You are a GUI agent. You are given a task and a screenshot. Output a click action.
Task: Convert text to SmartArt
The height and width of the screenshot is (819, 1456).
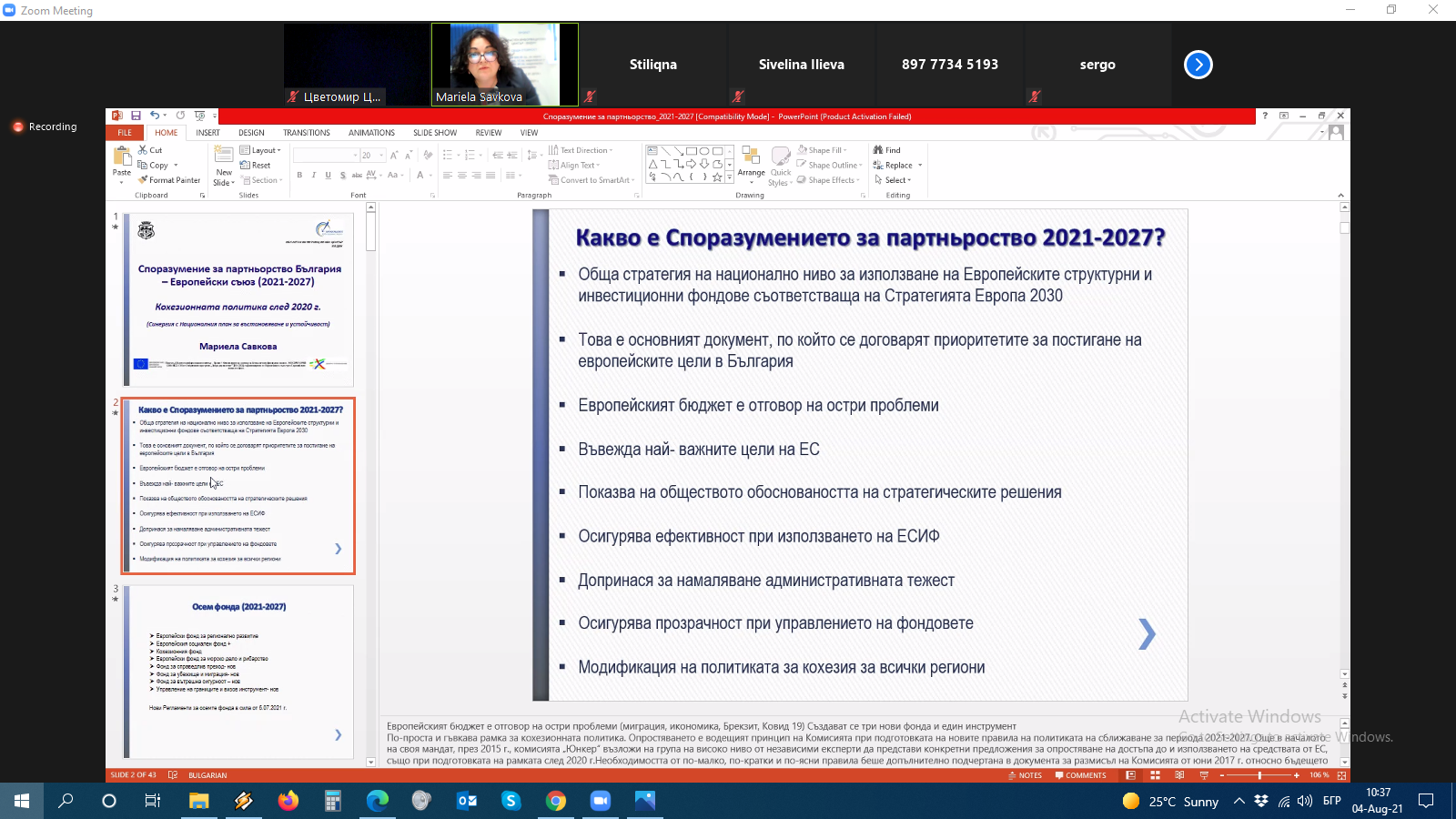pyautogui.click(x=592, y=180)
